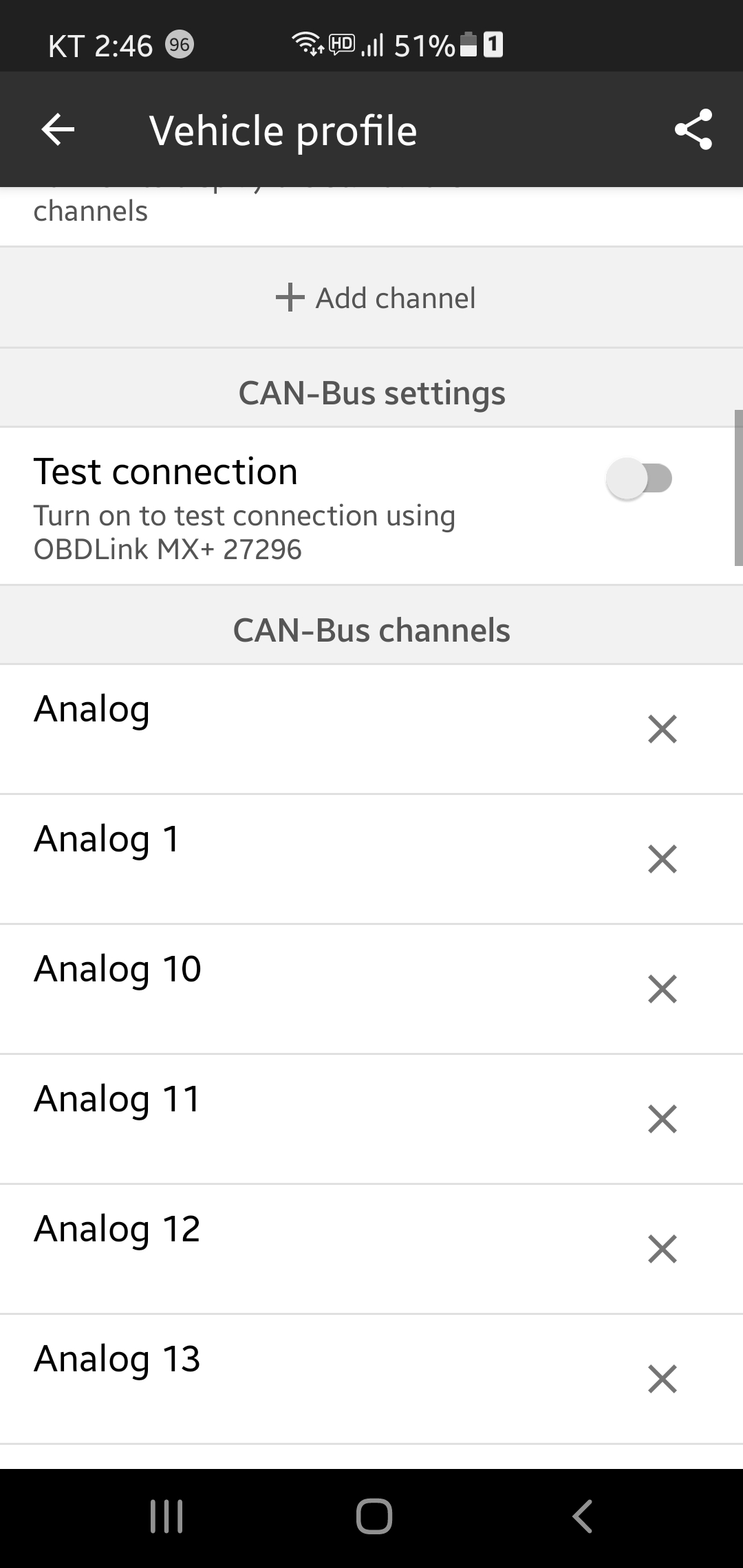Tap the Android home button
This screenshot has height=1568, width=743.
click(374, 1516)
